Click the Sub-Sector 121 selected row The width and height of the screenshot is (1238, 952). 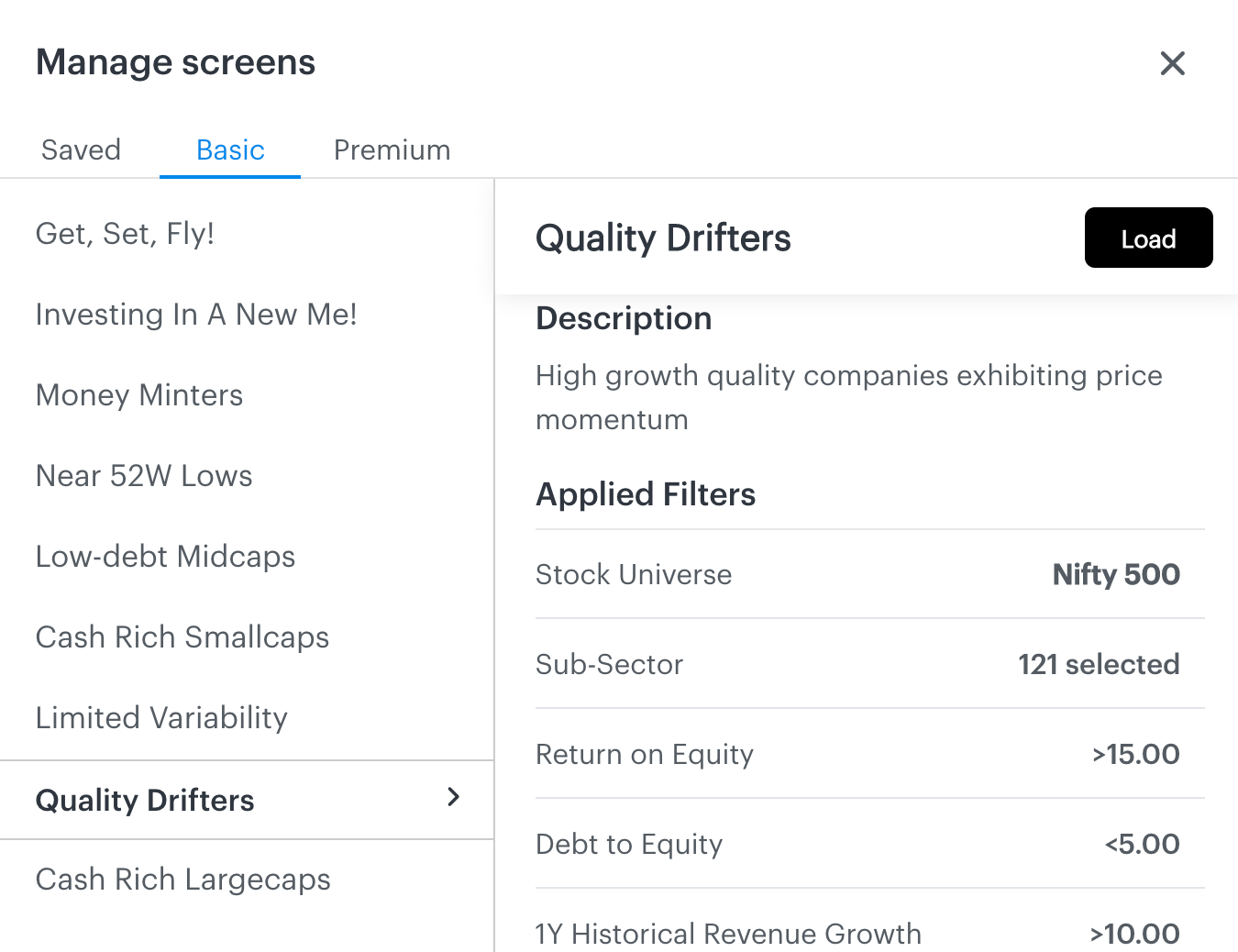[857, 664]
